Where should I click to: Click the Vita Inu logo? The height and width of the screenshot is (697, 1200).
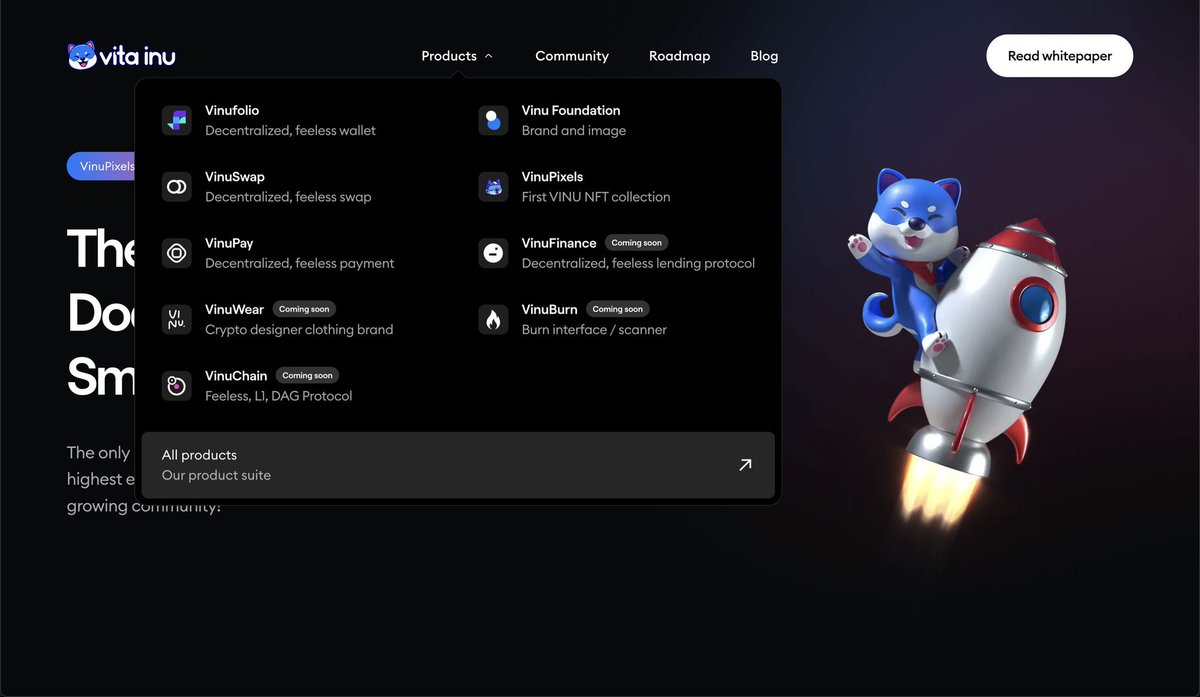pyautogui.click(x=122, y=56)
